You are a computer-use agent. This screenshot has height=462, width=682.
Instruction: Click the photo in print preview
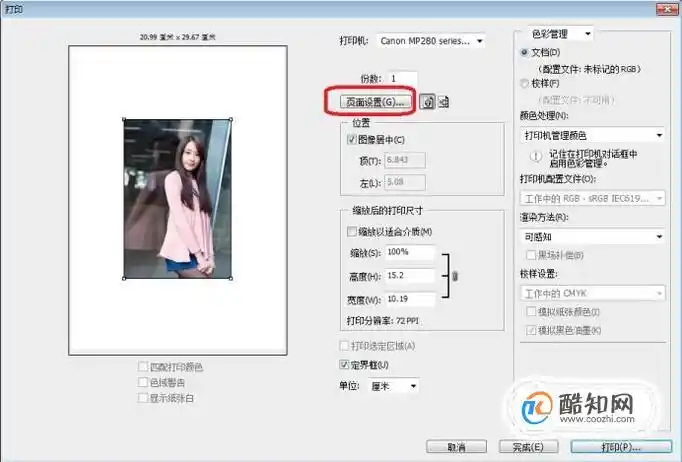coord(177,199)
